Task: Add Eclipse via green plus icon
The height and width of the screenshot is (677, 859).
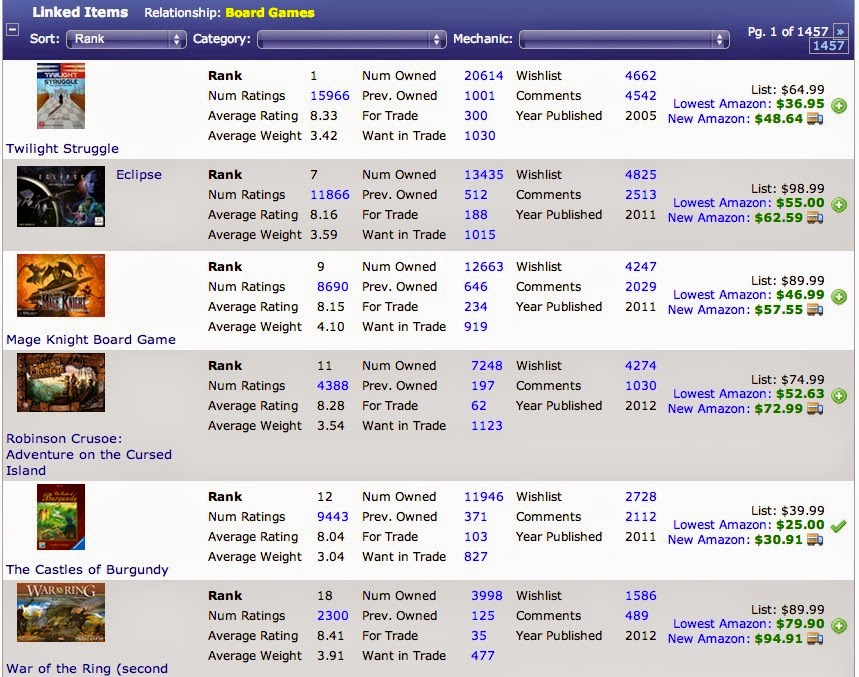Action: point(839,205)
